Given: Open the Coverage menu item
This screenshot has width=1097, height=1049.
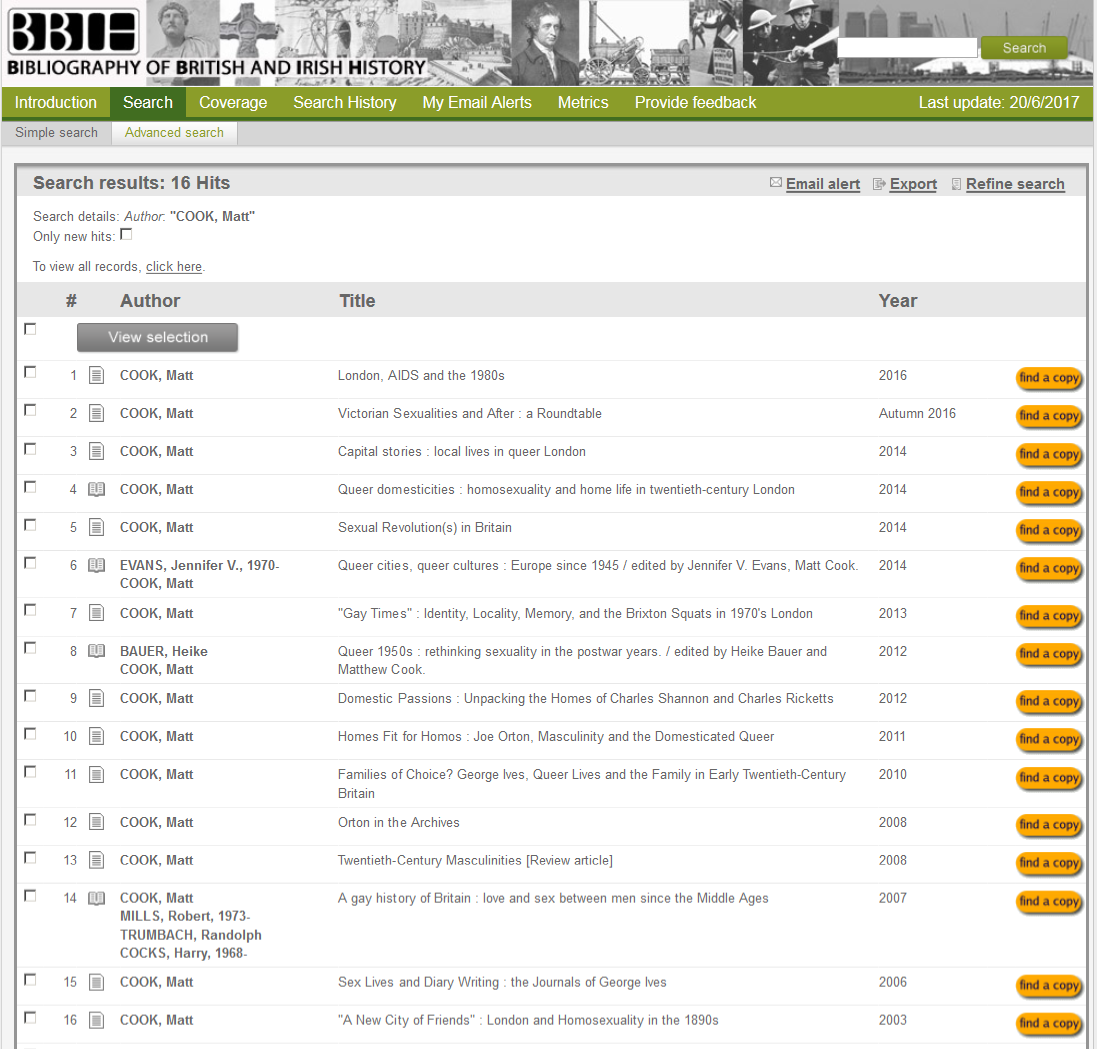Looking at the screenshot, I should (233, 102).
